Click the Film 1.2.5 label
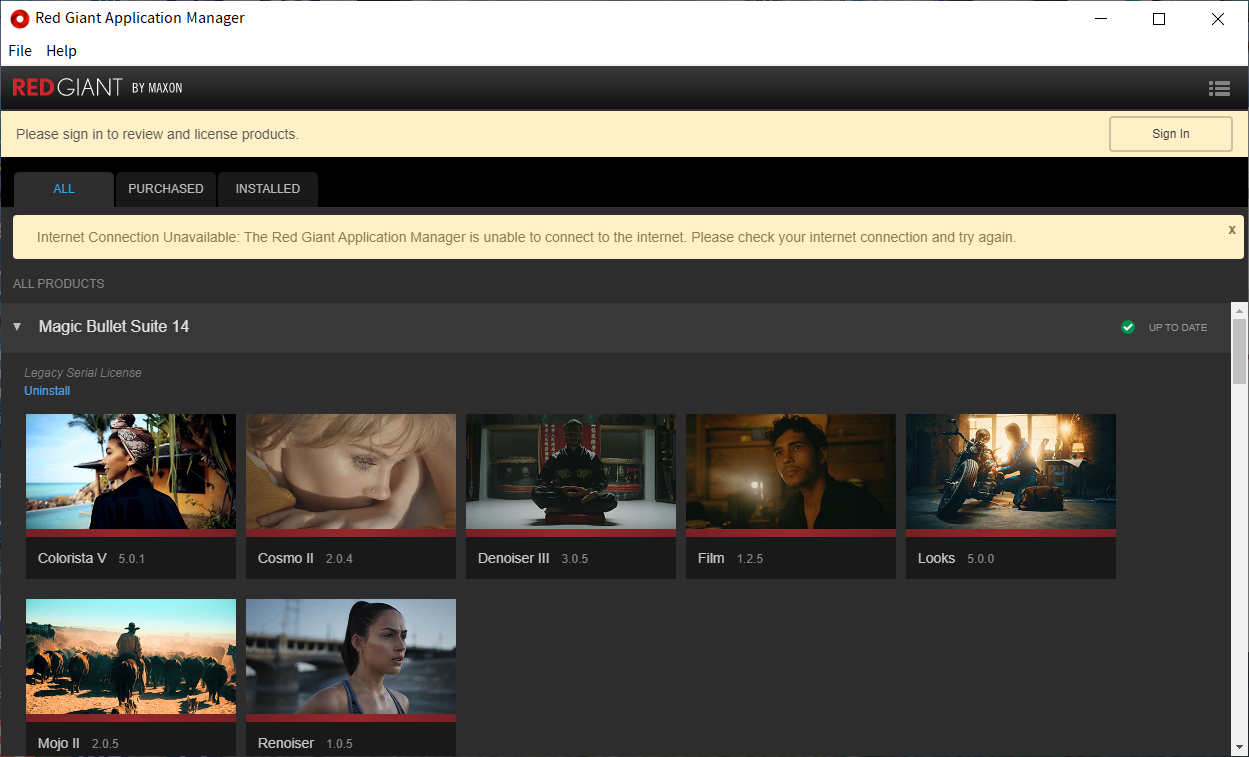 730,558
